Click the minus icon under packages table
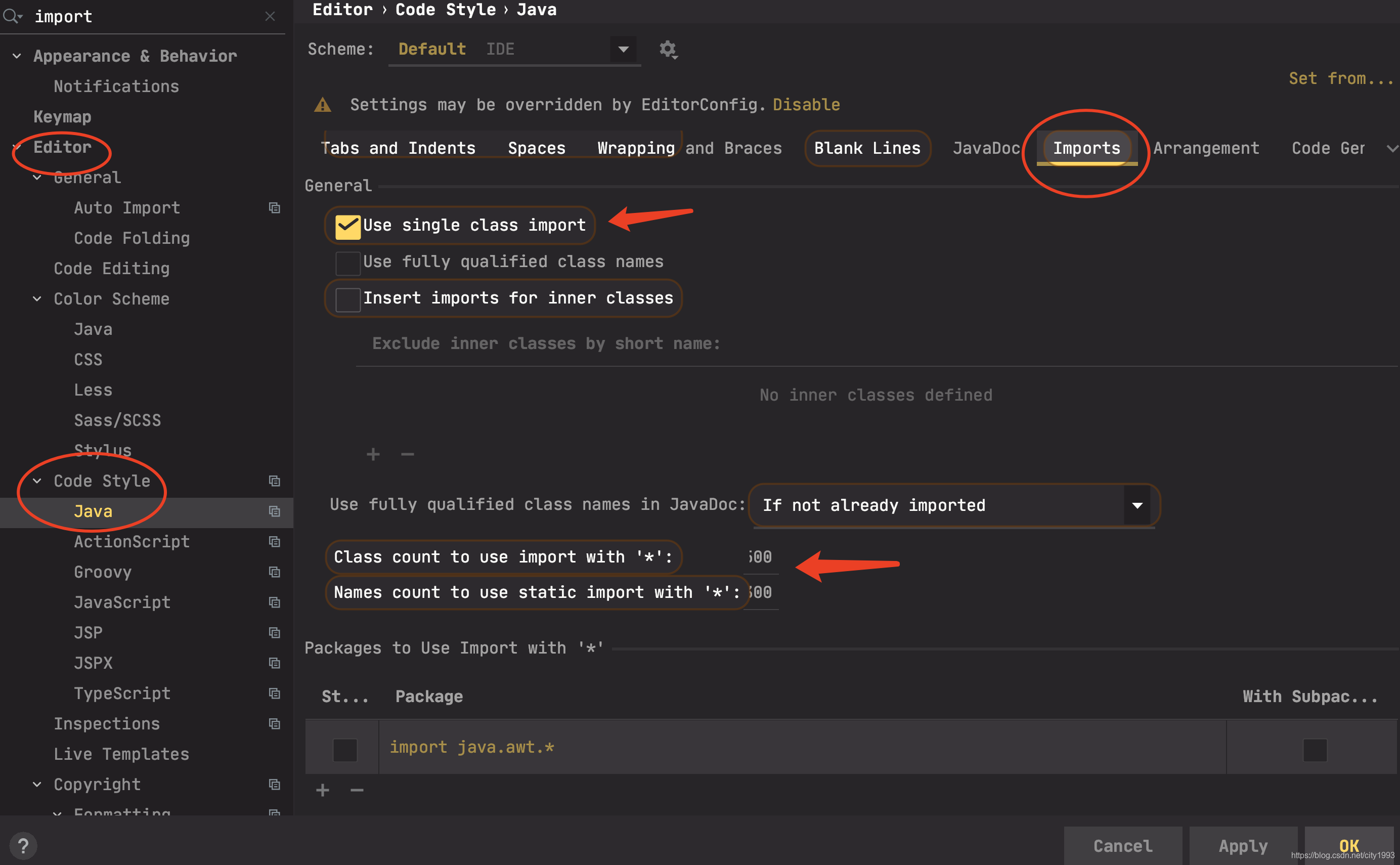 pos(357,790)
